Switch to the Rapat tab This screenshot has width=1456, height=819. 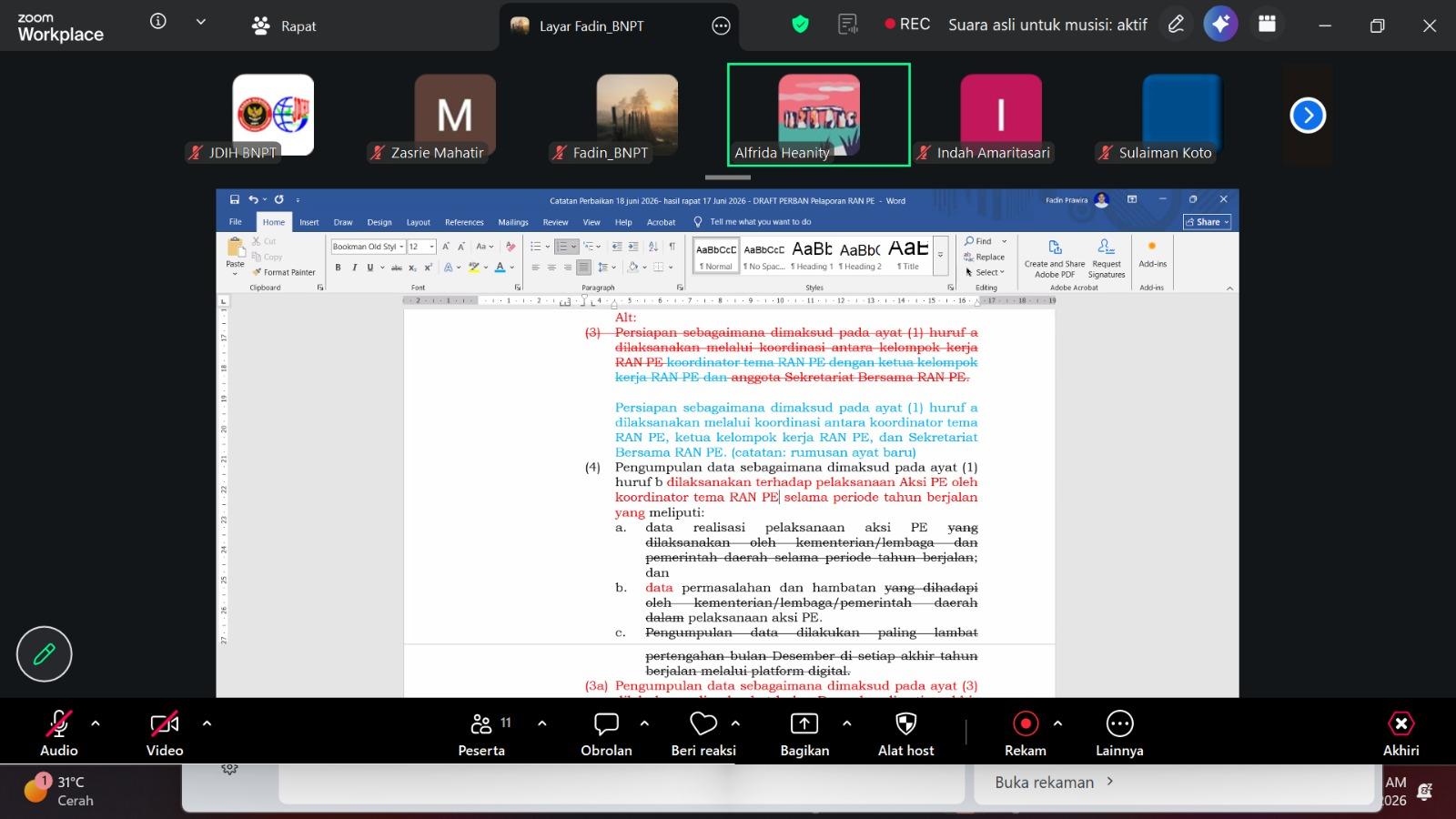point(284,26)
